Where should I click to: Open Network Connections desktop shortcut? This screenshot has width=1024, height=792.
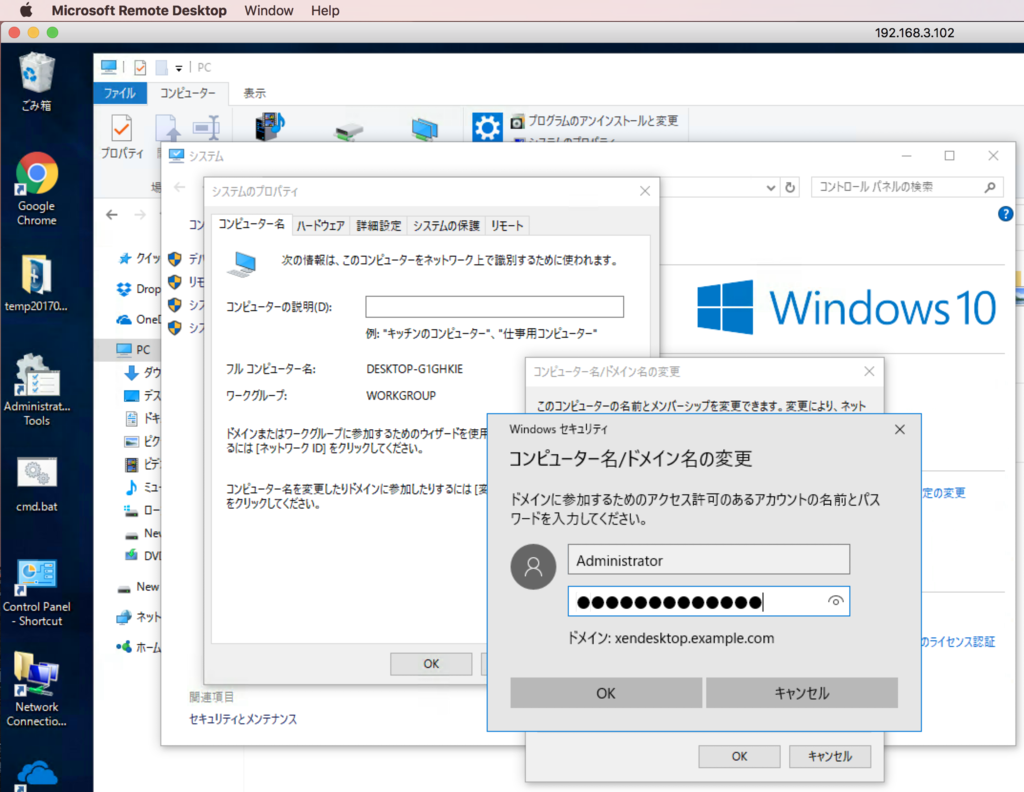click(x=37, y=689)
